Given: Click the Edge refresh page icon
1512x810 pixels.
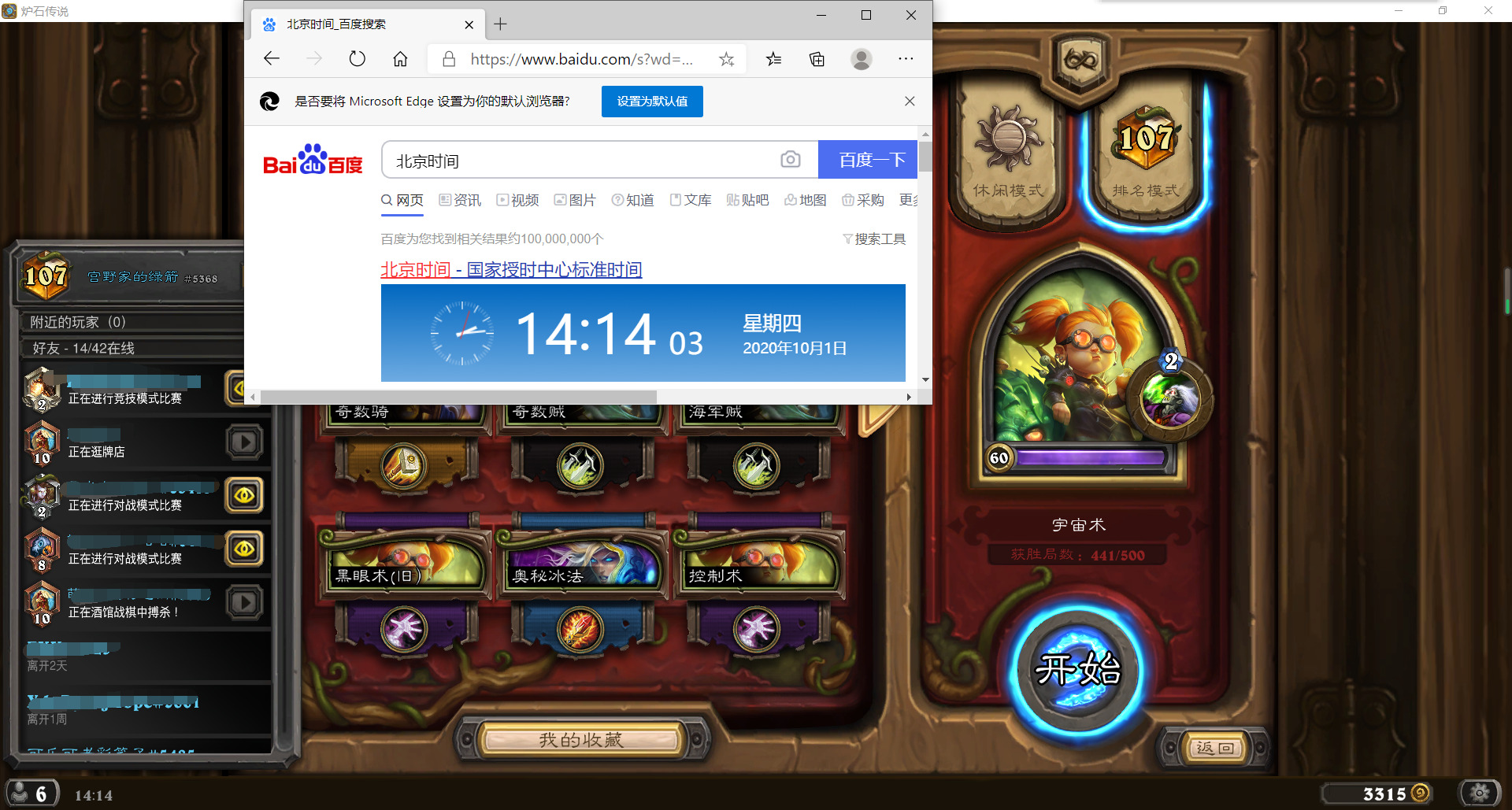Looking at the screenshot, I should [357, 59].
